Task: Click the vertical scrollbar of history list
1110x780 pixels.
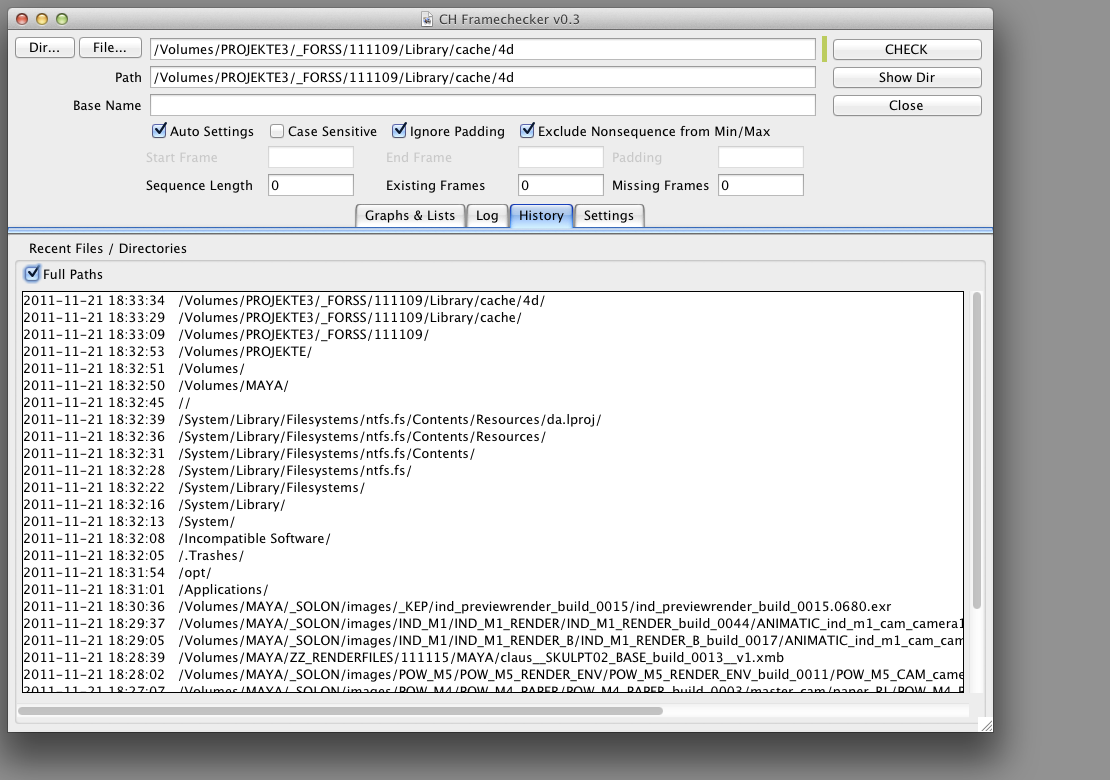Action: tap(977, 450)
